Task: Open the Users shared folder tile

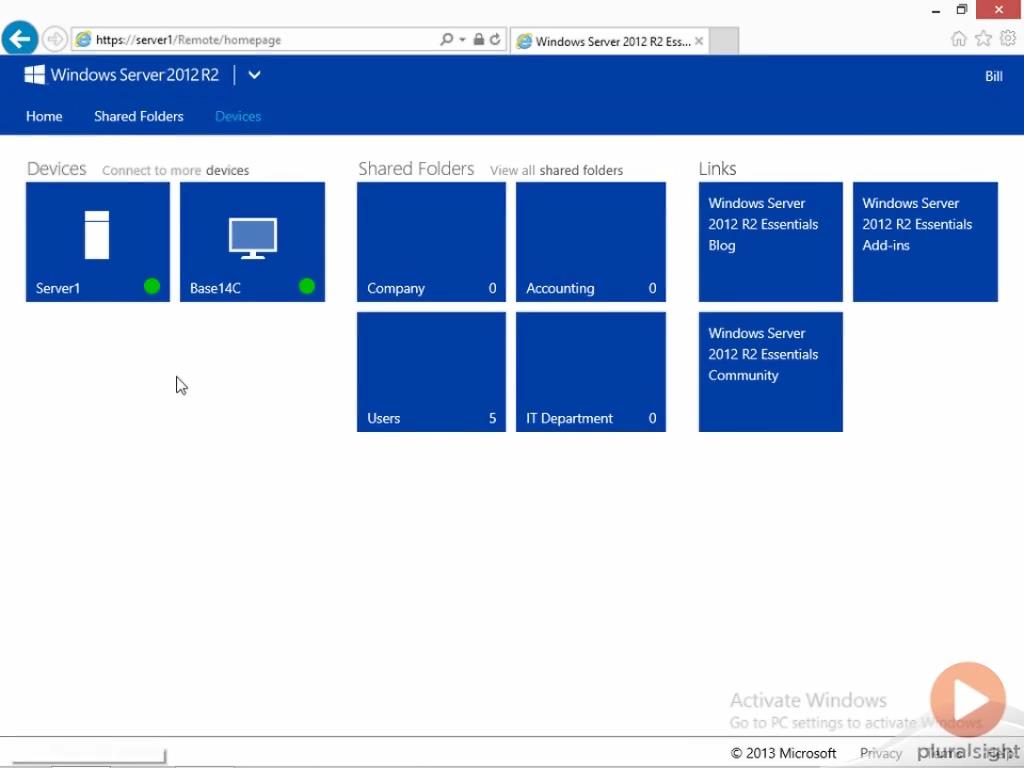Action: pos(431,372)
